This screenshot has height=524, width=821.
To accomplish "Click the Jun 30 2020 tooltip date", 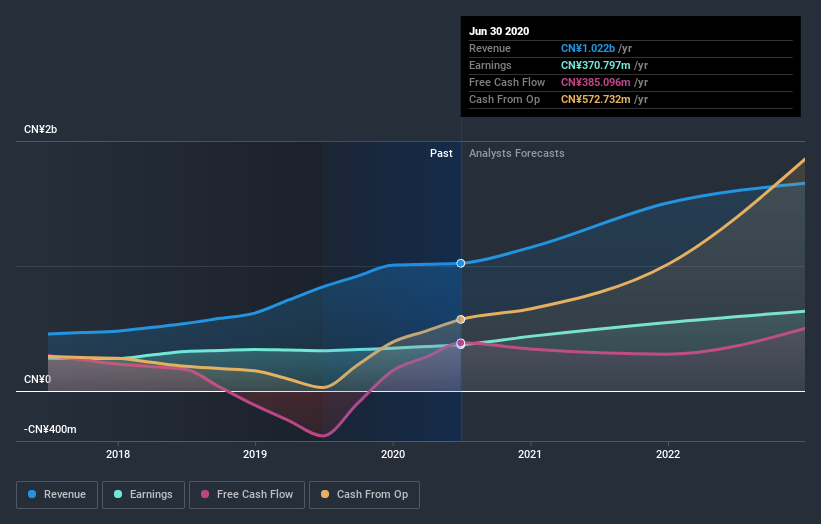I will pyautogui.click(x=499, y=31).
